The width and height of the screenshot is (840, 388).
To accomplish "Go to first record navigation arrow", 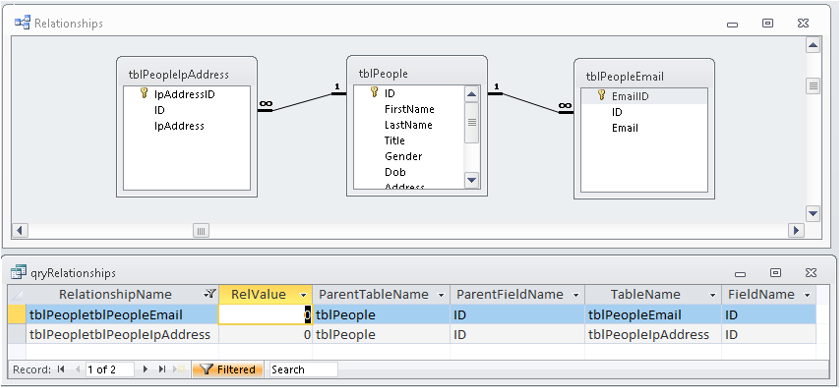I will 61,369.
